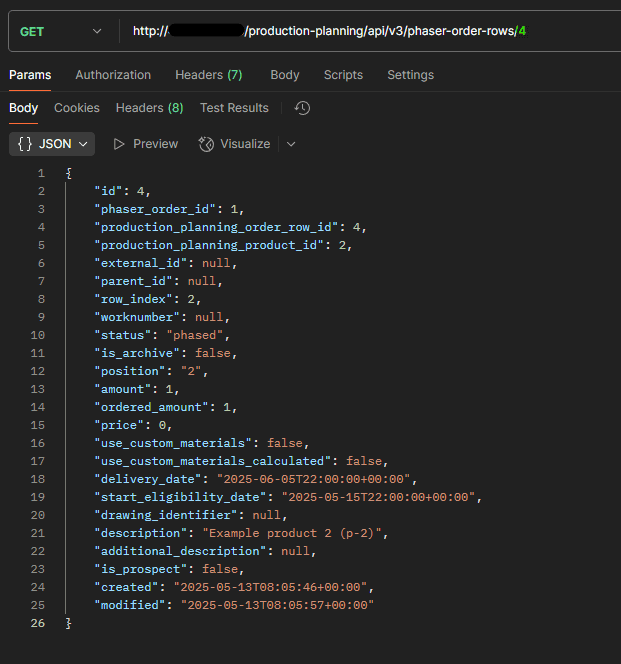Screen dimensions: 621x664
Task: Switch to response Cookies tab
Action: pyautogui.click(x=77, y=108)
